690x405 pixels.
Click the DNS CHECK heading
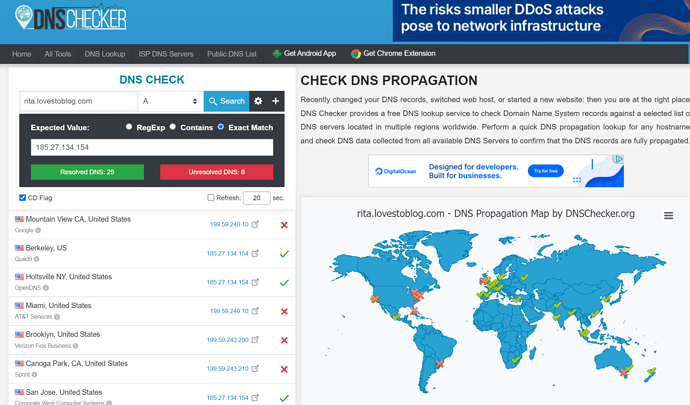[152, 80]
